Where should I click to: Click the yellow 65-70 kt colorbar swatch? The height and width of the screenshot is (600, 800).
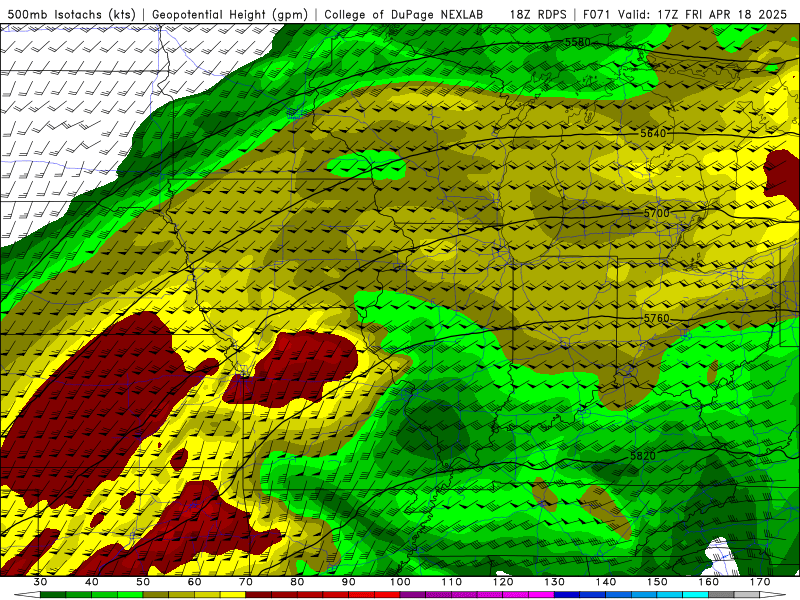pos(233,595)
